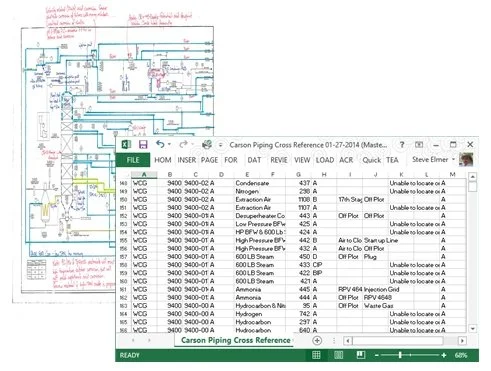Select column K header
Screen dimensions: 491x371
pyautogui.click(x=401, y=174)
